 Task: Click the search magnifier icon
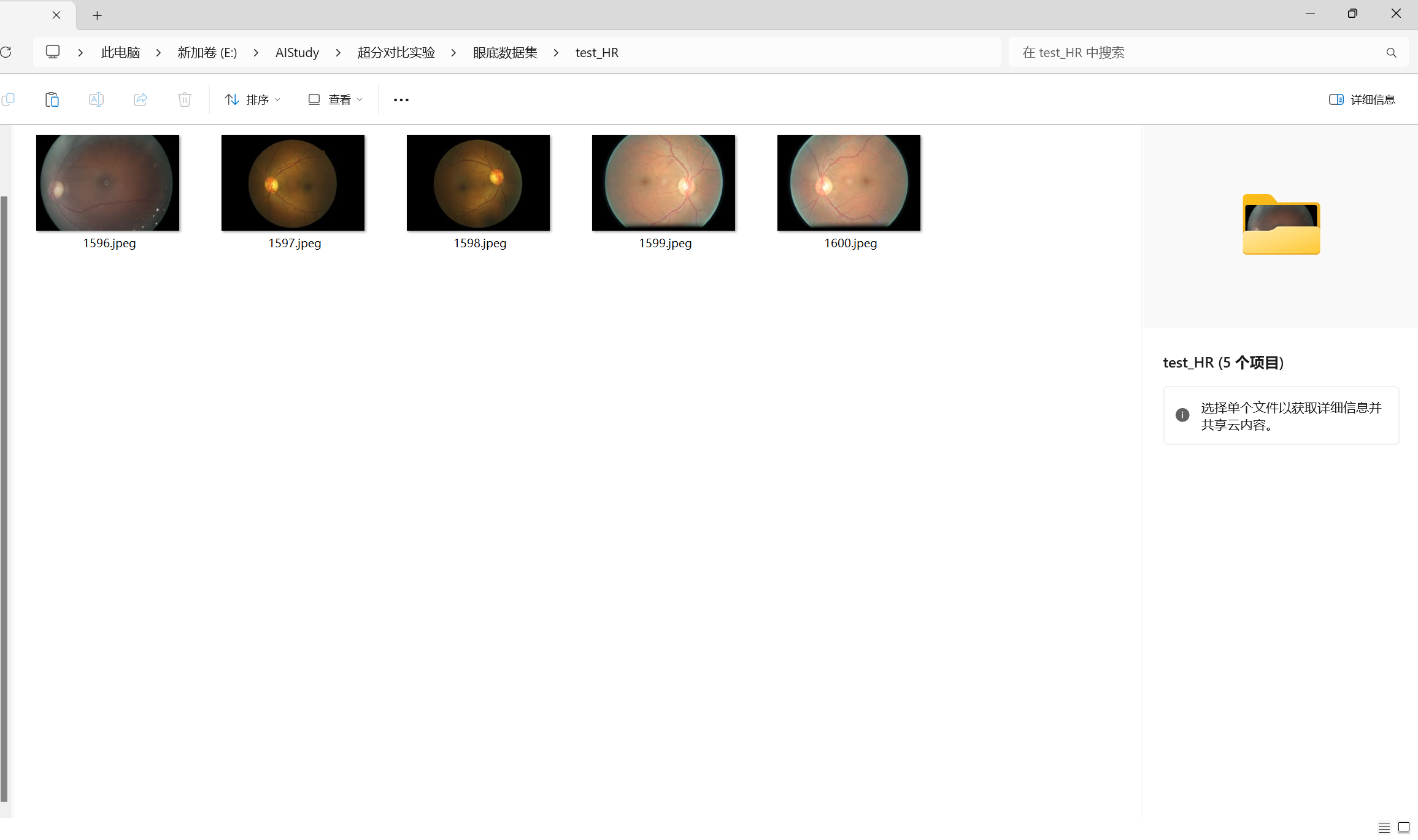click(1391, 53)
